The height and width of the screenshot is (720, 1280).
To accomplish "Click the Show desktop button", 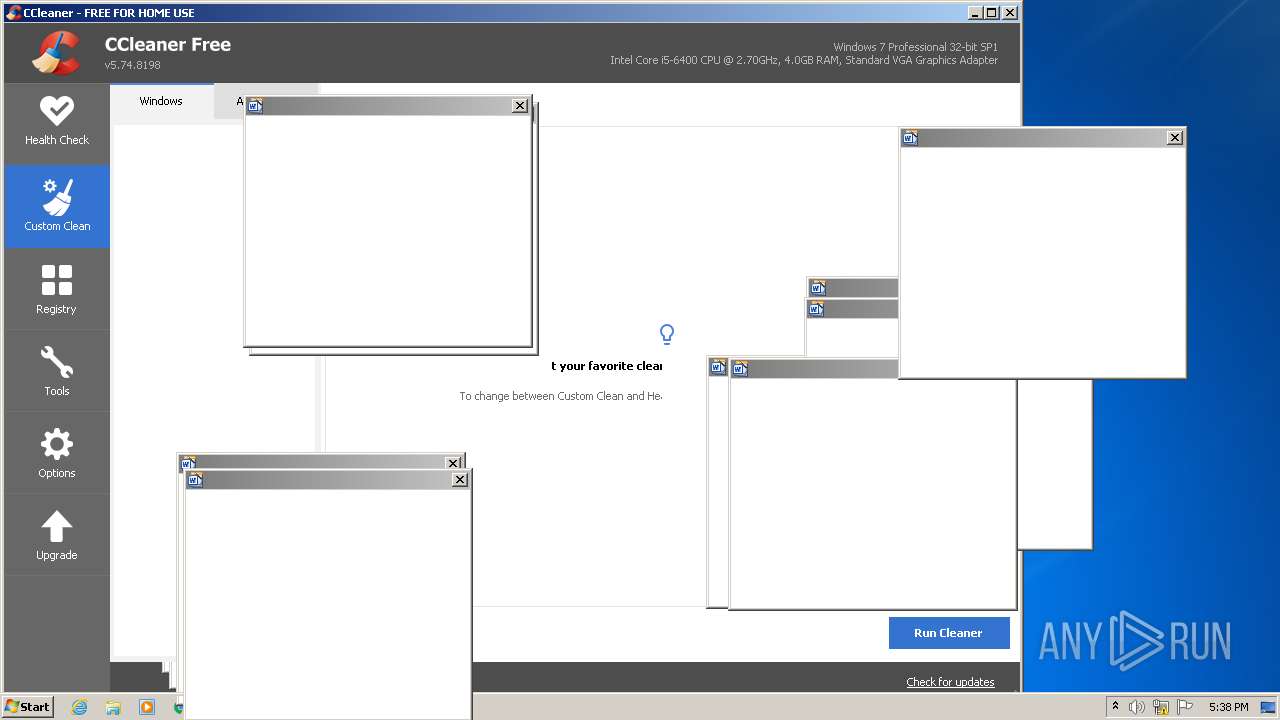I will [x=1269, y=707].
